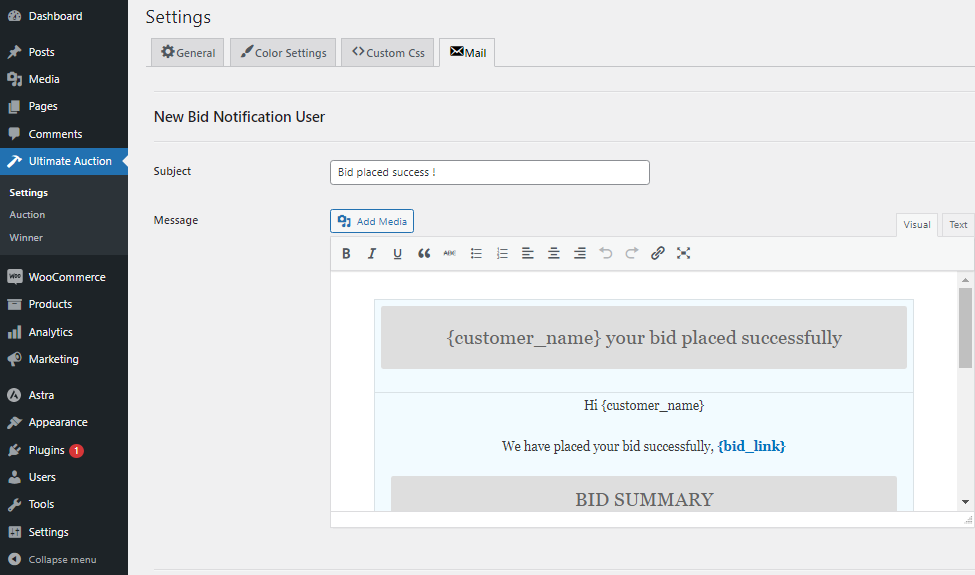Open the Winner submenu link

coord(26,237)
